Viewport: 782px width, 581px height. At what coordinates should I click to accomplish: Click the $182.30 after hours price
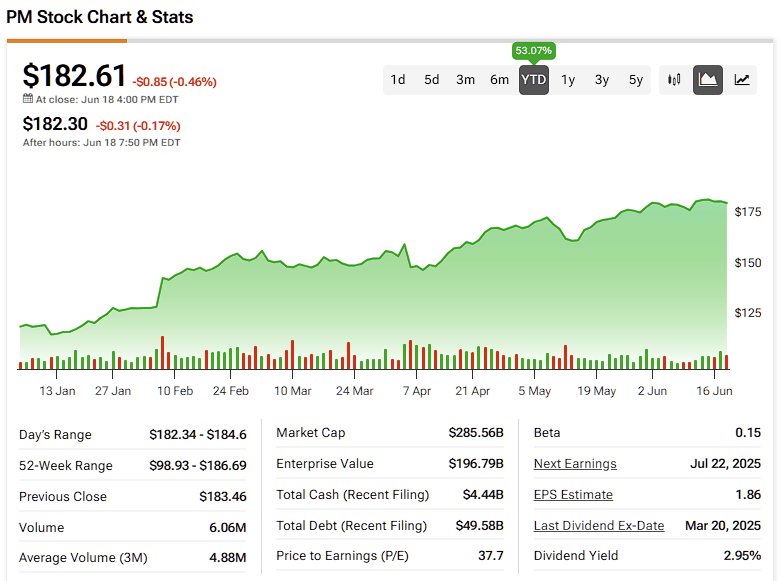pyautogui.click(x=55, y=124)
